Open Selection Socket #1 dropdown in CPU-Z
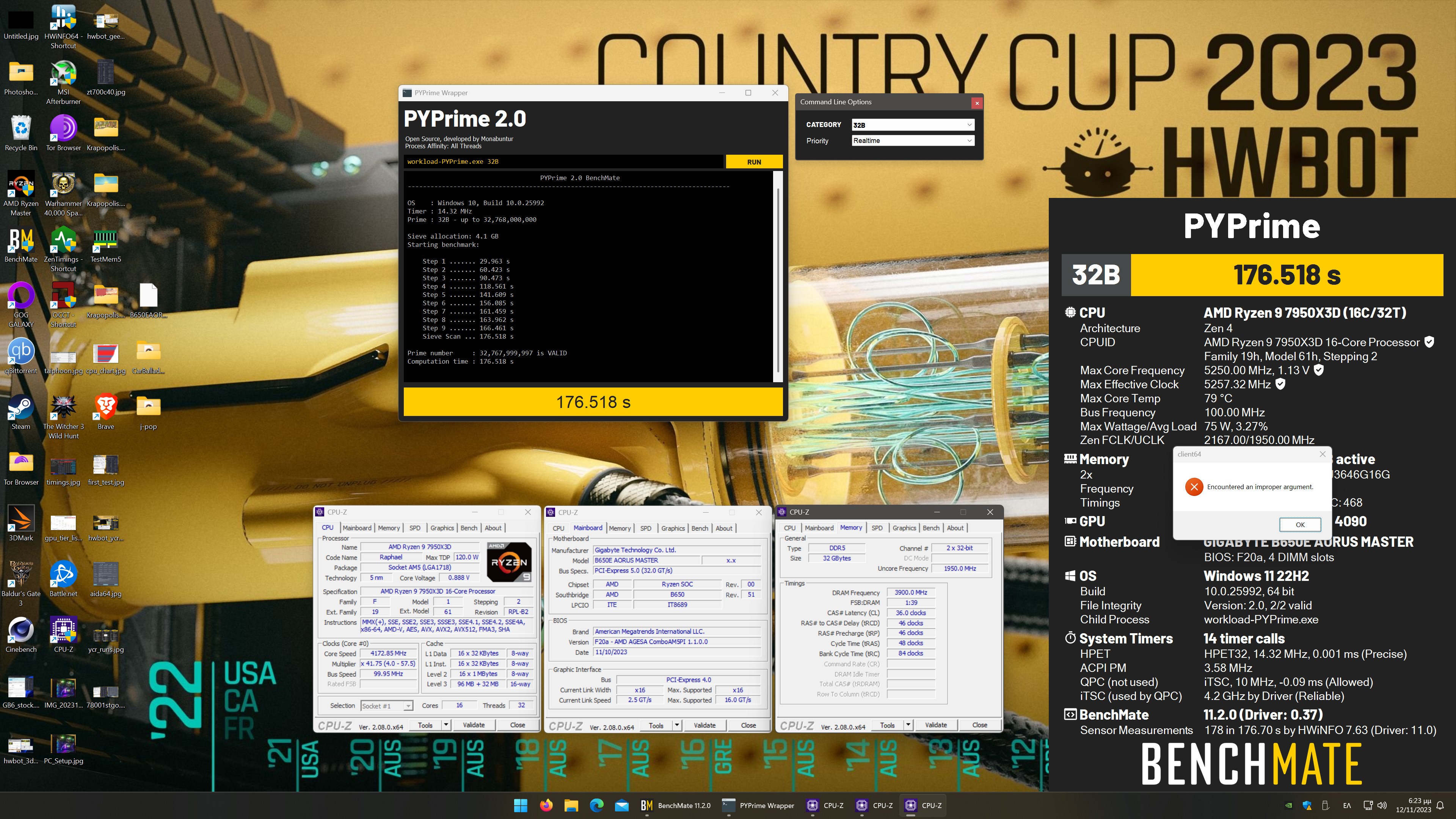This screenshot has height=819, width=1456. [387, 706]
